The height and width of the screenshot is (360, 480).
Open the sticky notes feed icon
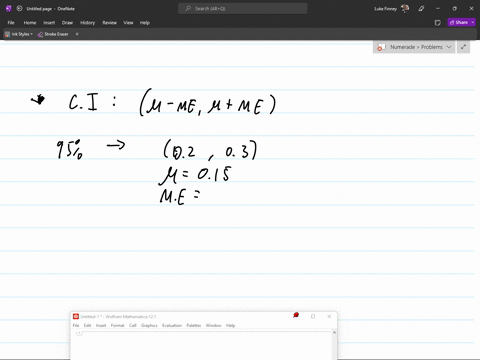click(438, 23)
